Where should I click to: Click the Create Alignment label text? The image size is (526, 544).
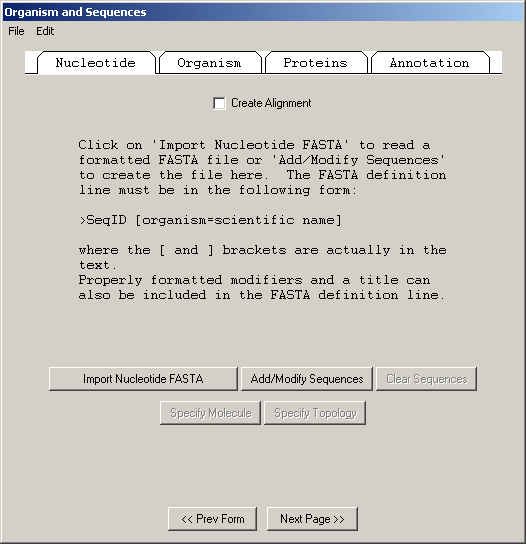pyautogui.click(x=271, y=103)
